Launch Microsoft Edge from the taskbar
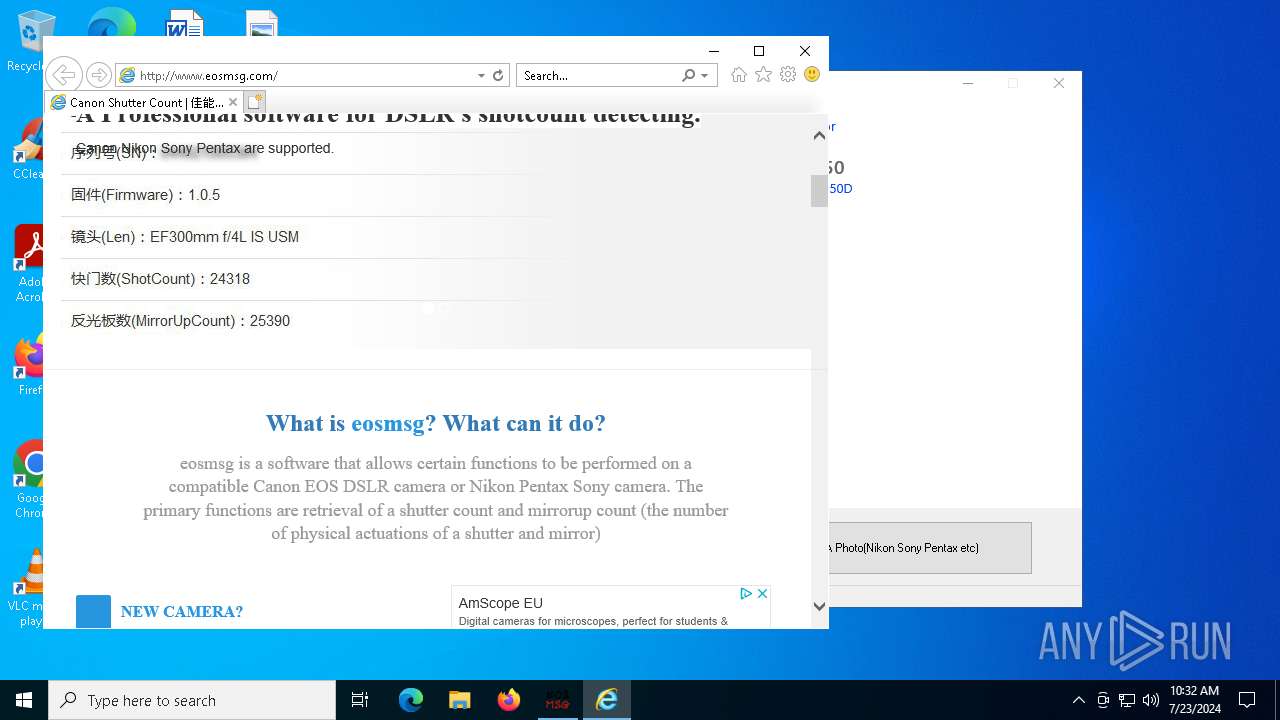This screenshot has width=1280, height=720. (411, 700)
